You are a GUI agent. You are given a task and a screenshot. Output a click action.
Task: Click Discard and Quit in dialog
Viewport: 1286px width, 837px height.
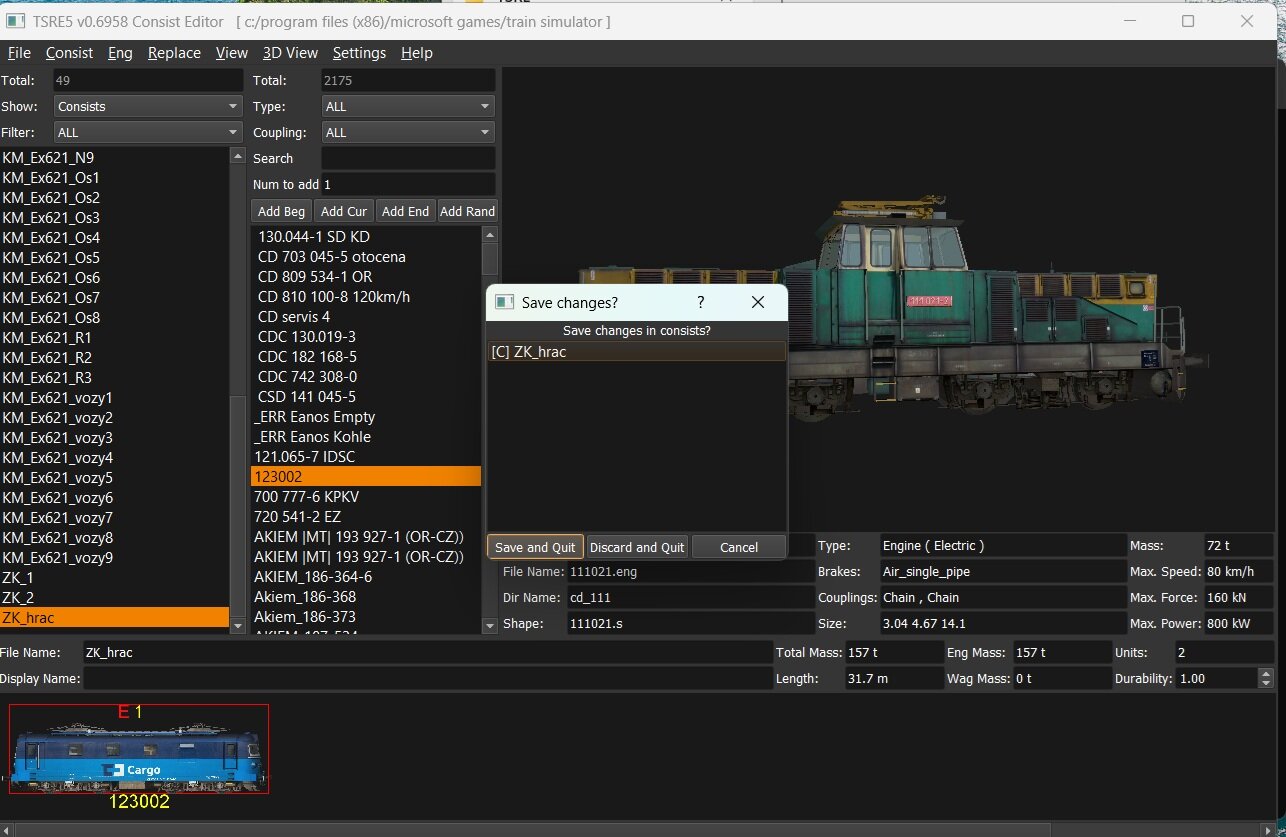click(637, 547)
